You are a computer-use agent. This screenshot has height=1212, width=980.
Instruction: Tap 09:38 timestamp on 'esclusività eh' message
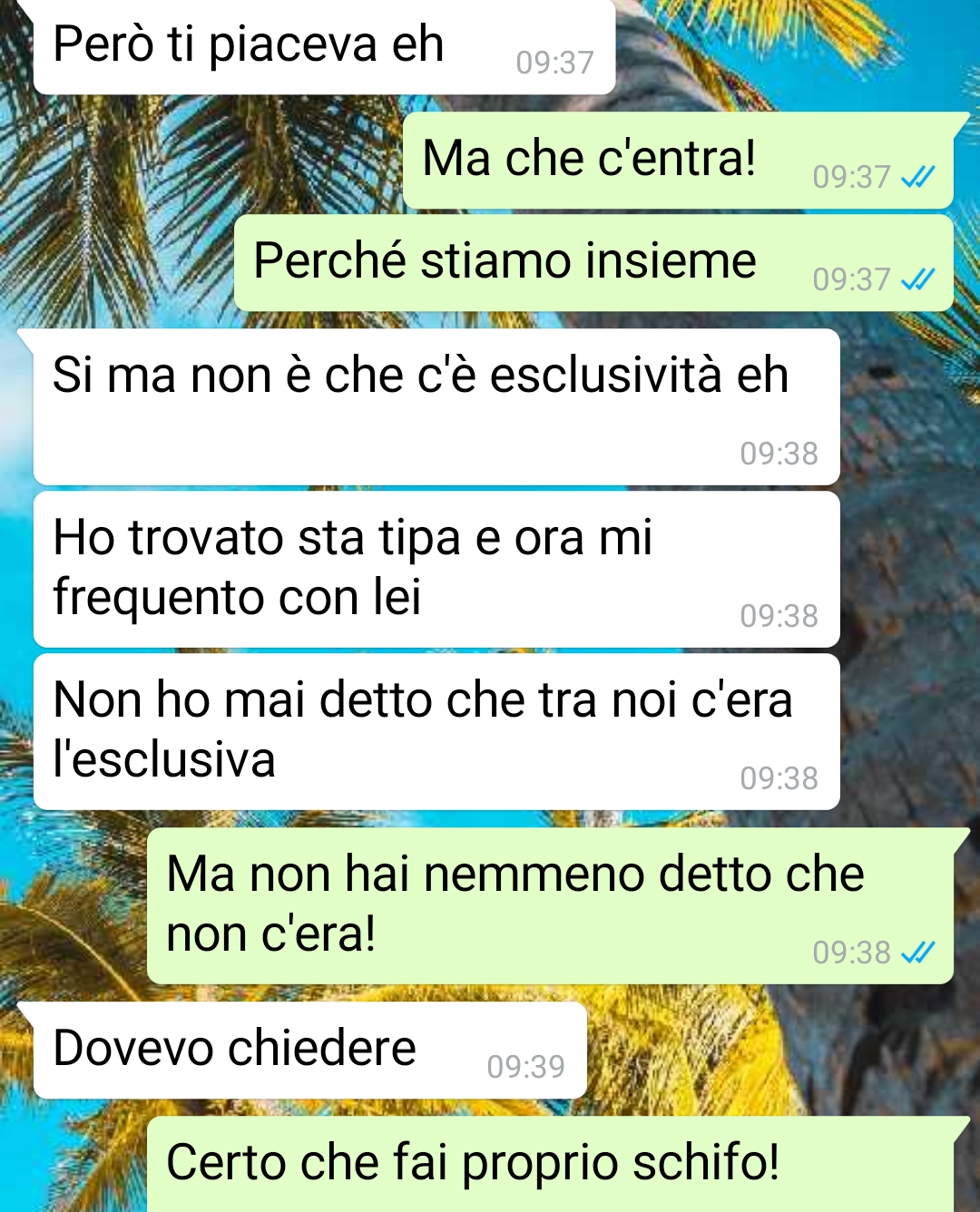[779, 454]
